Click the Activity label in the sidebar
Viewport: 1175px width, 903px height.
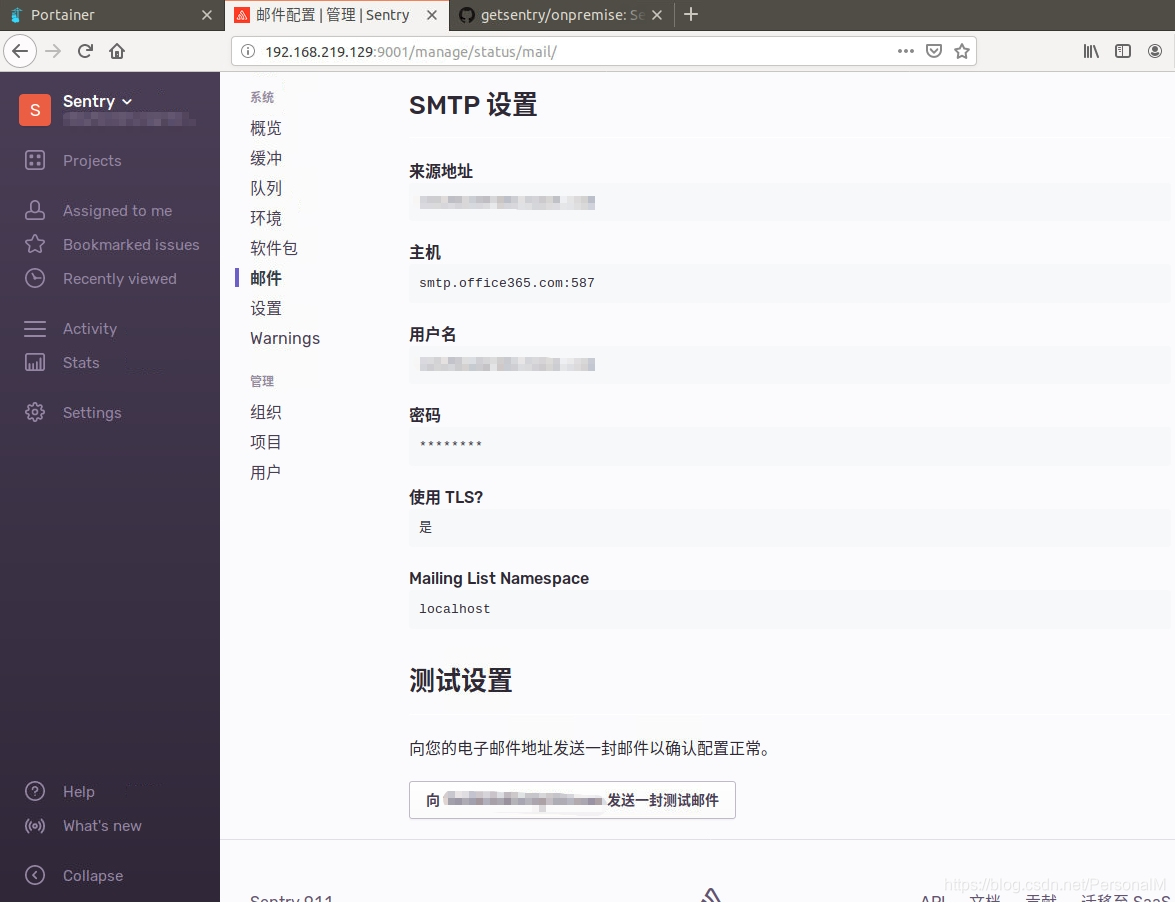(x=90, y=328)
